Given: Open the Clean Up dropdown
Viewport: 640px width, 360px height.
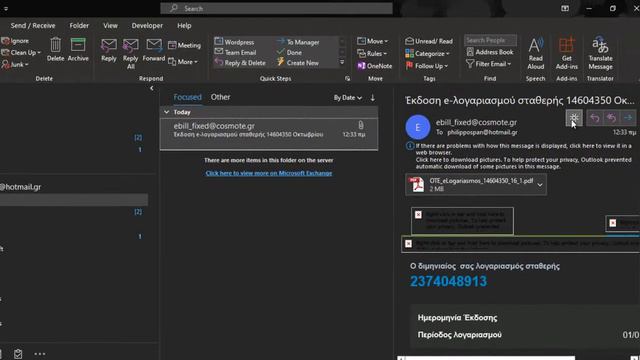Looking at the screenshot, I should (21, 53).
